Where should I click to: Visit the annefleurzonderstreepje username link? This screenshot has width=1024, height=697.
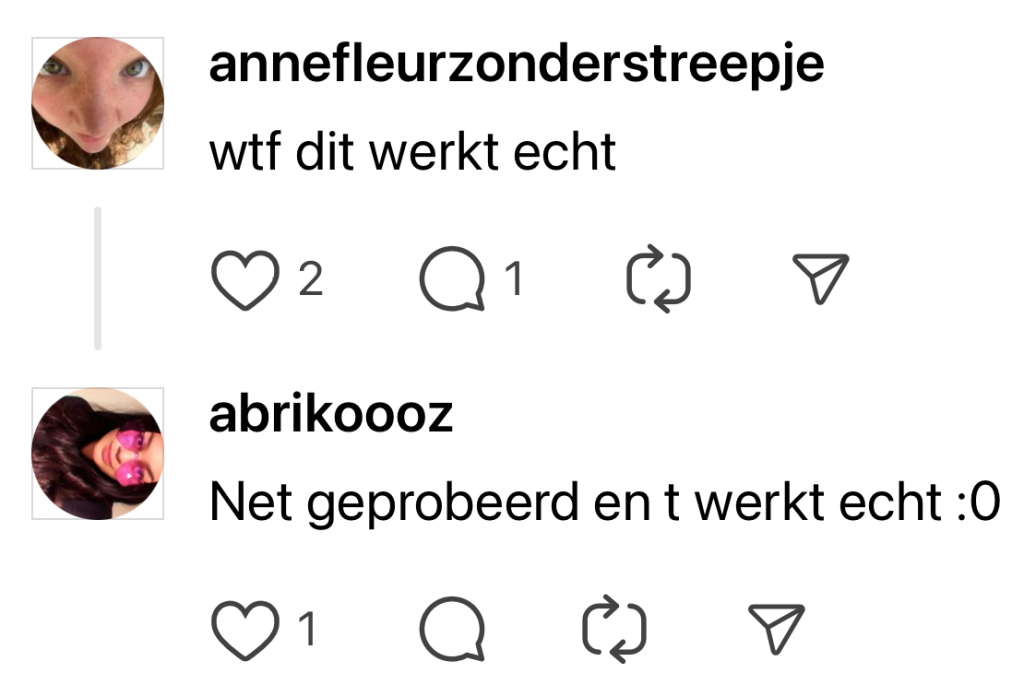coord(516,64)
